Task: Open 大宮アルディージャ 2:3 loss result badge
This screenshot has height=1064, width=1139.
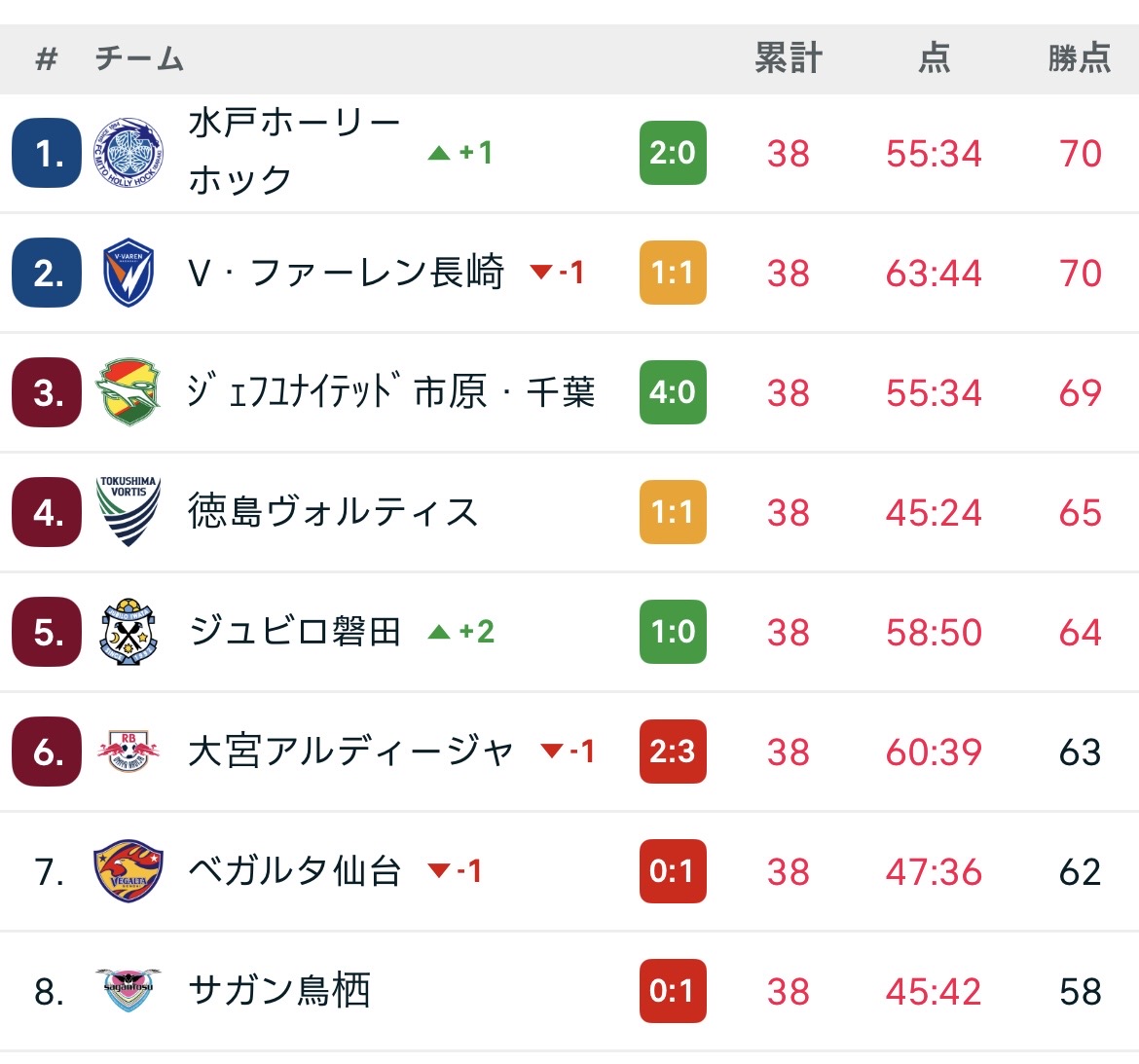Action: pyautogui.click(x=673, y=752)
